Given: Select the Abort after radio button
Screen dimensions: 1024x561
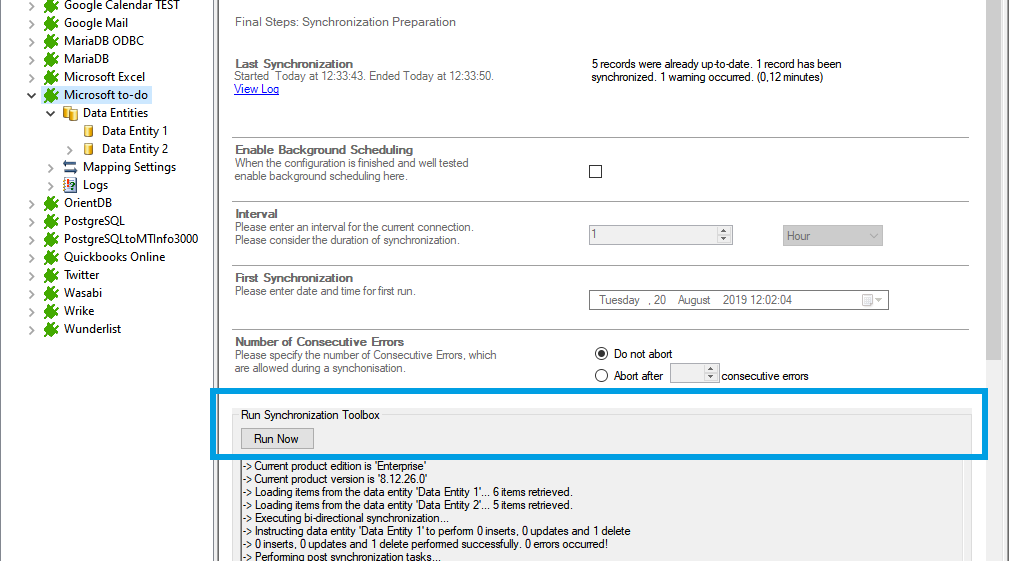Looking at the screenshot, I should click(601, 376).
